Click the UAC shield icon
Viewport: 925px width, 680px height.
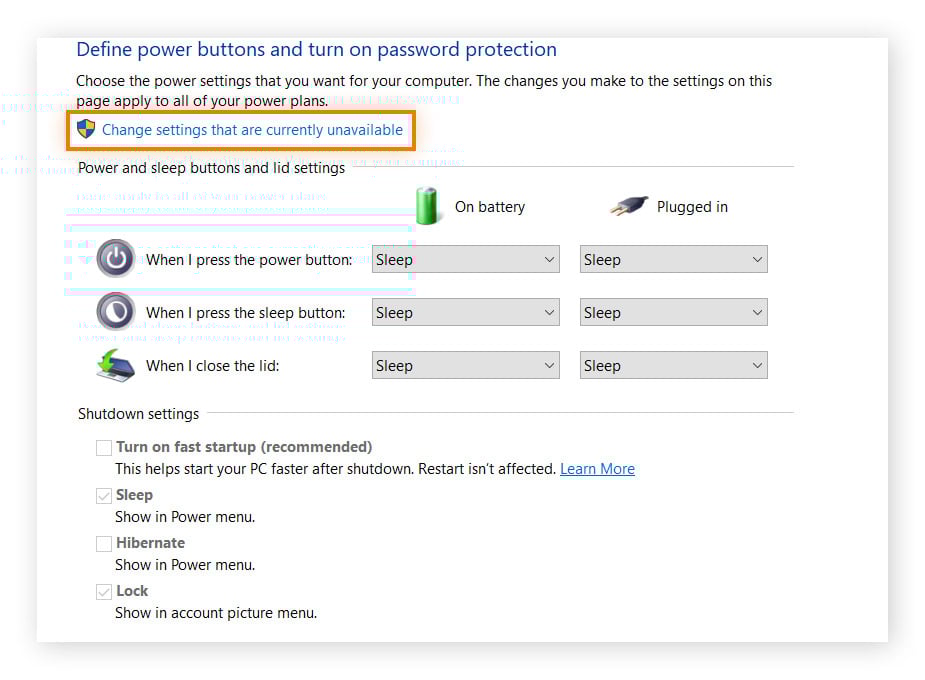(86, 129)
